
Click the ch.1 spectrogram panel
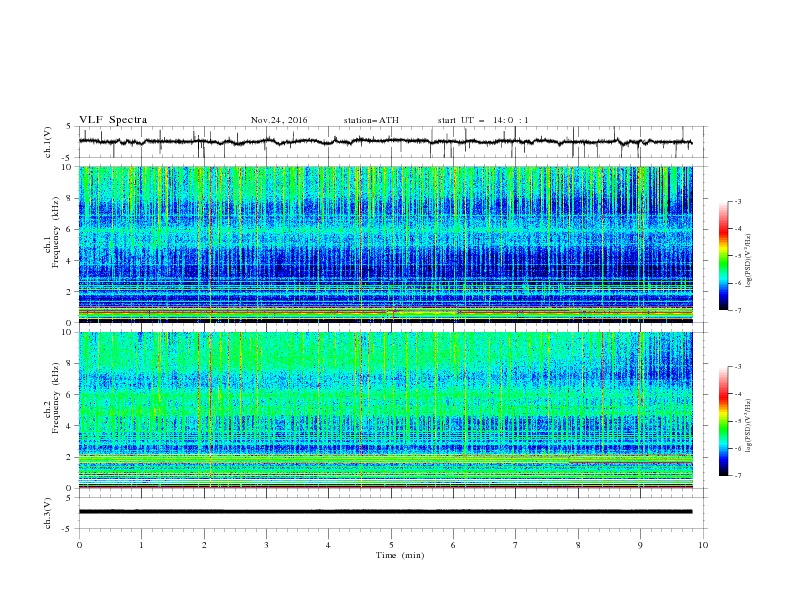[385, 244]
